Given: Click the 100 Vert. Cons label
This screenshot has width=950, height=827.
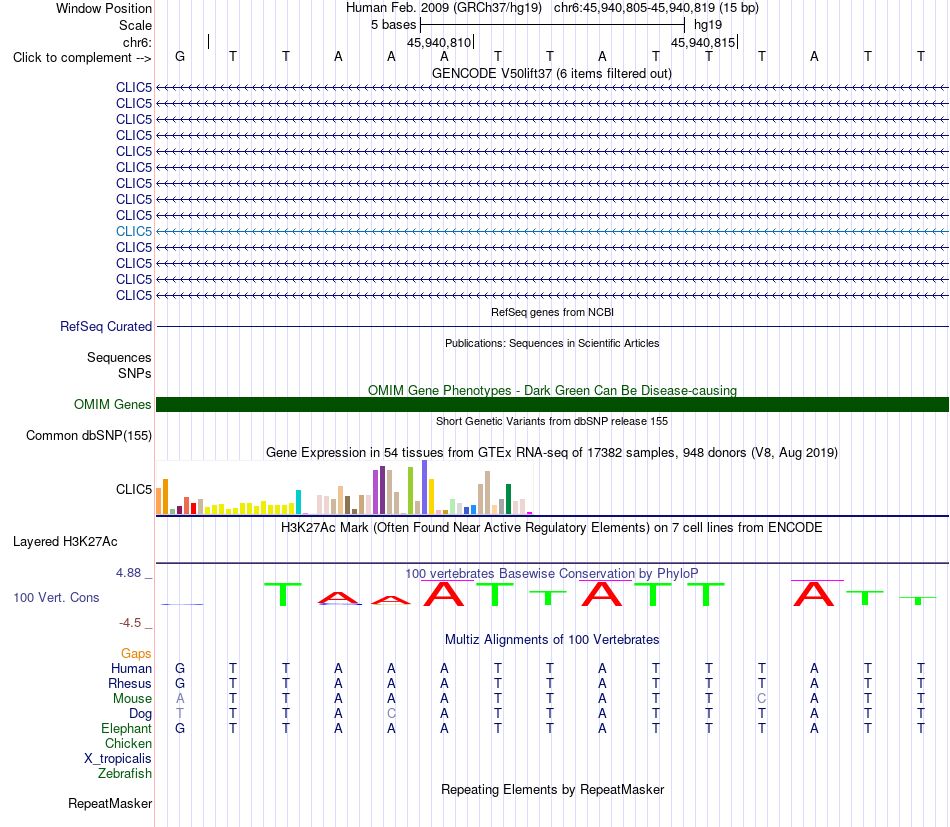Looking at the screenshot, I should click(56, 597).
